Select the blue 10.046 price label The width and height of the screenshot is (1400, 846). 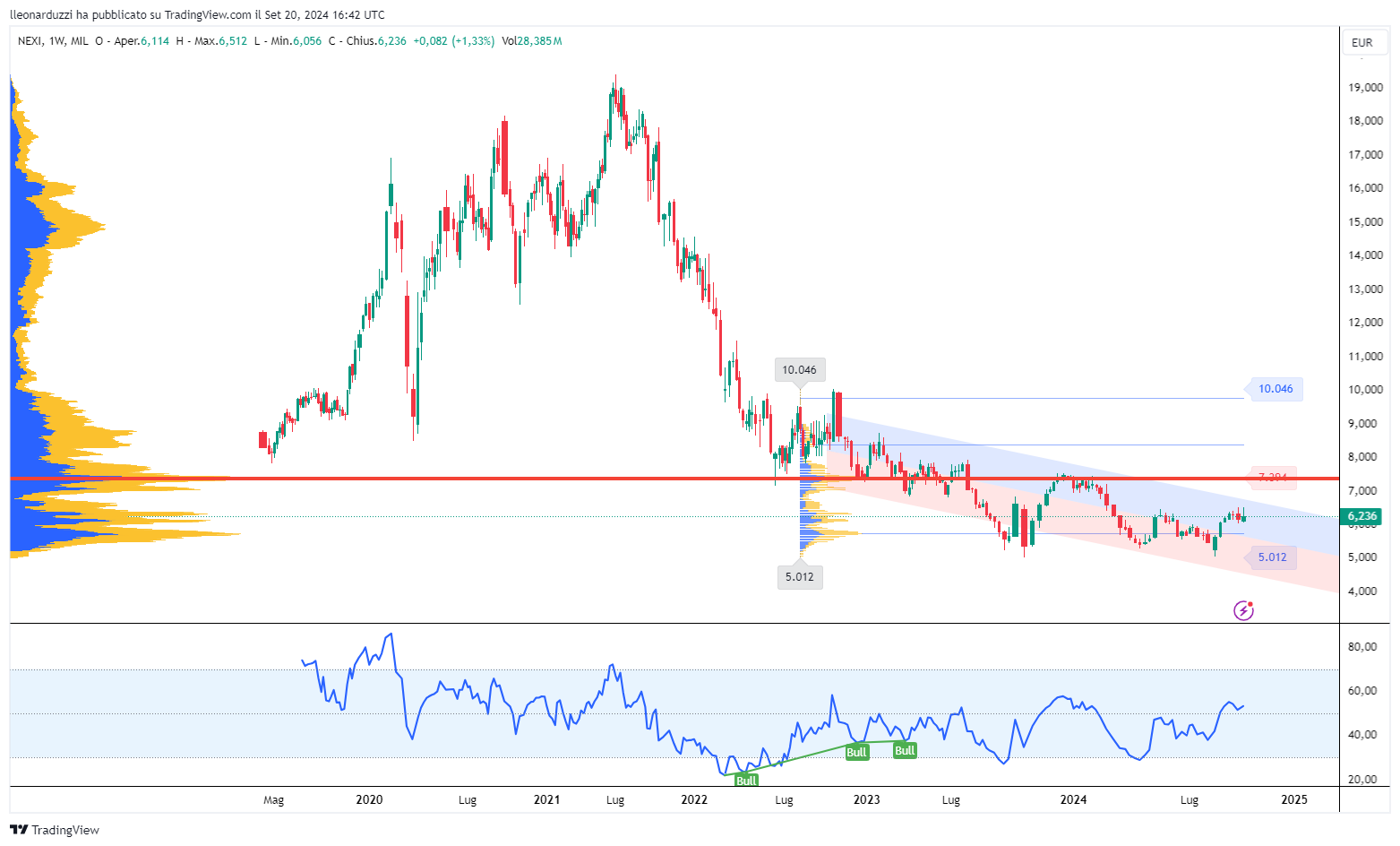[x=1275, y=389]
